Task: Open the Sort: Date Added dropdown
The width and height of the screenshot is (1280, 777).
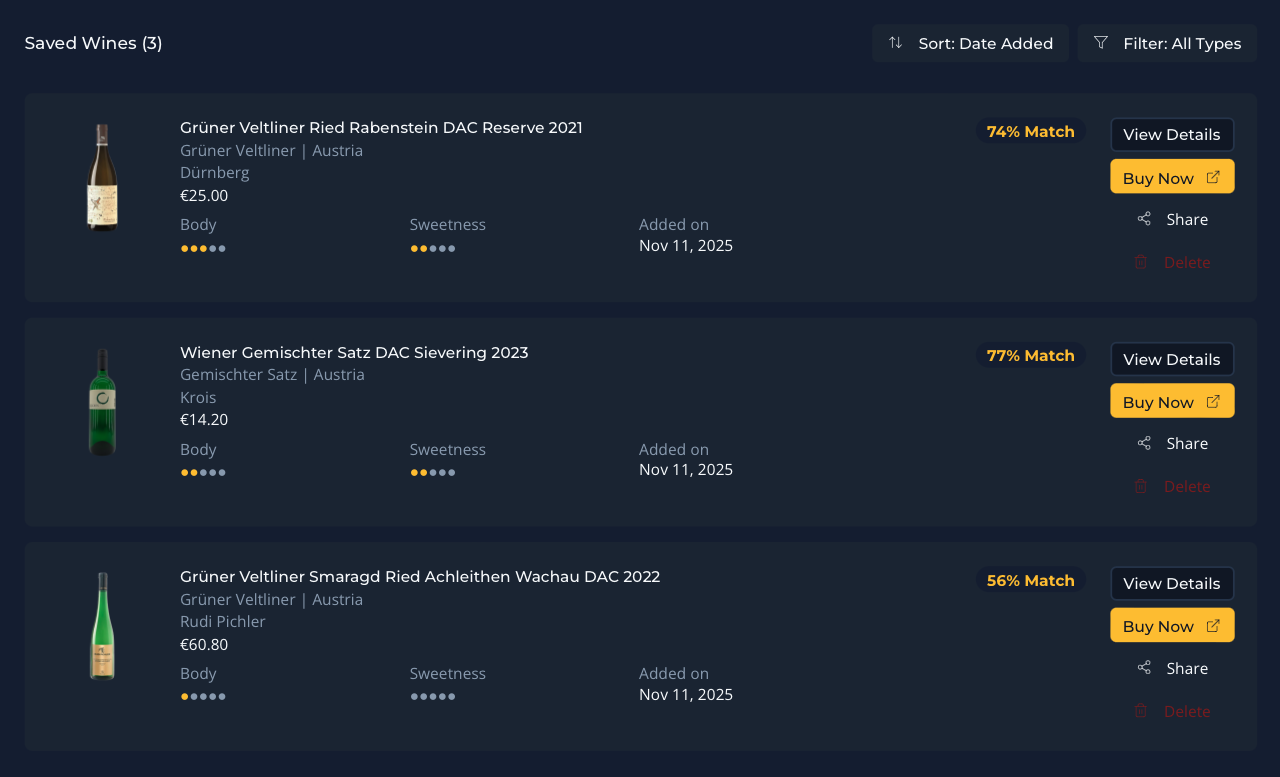Action: [970, 43]
